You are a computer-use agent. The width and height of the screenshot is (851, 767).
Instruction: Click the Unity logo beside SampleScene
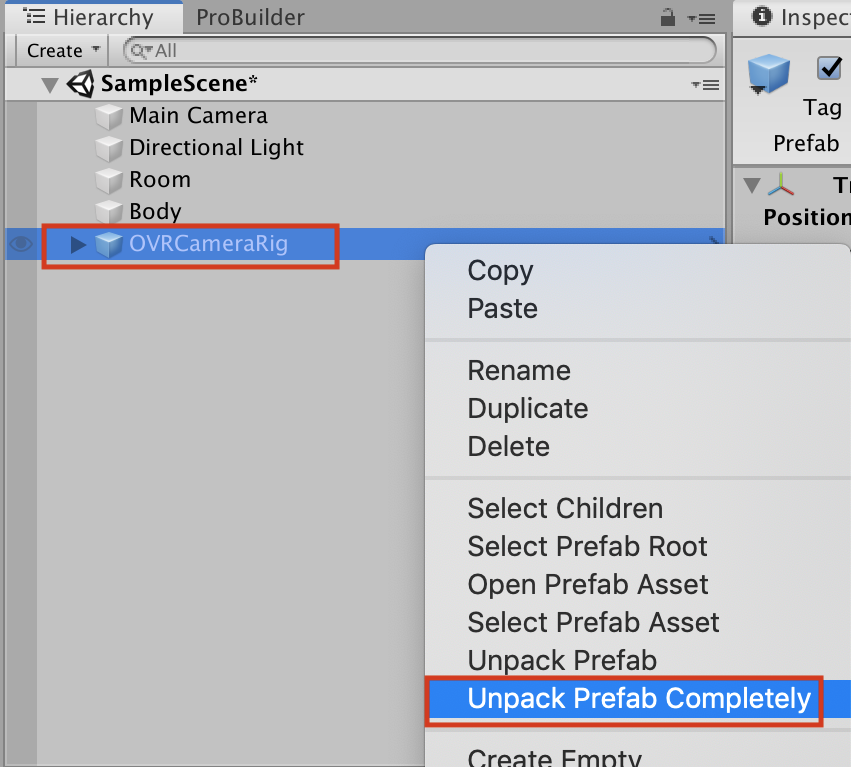pyautogui.click(x=80, y=83)
